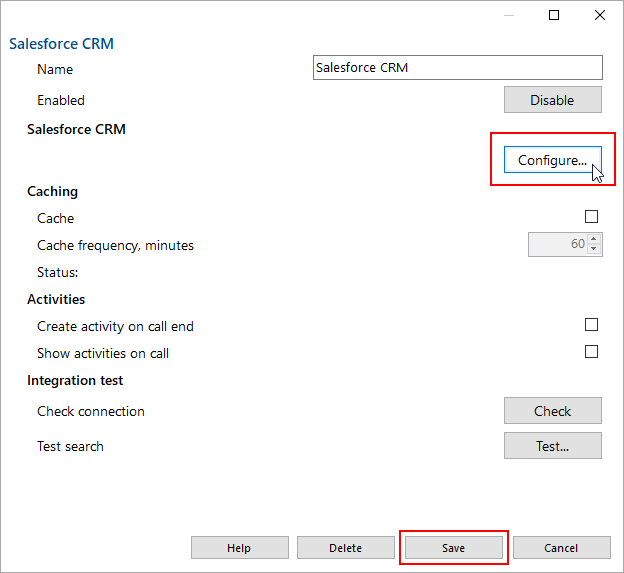Close the dialog with X icon
The image size is (624, 573).
pyautogui.click(x=600, y=15)
